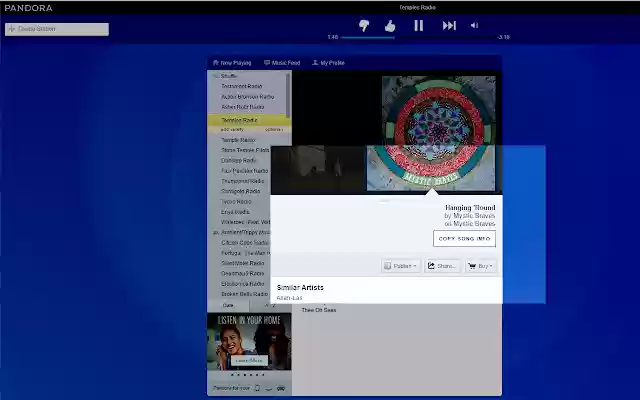Select the SilentMoon Radio station
The image size is (640, 400).
242,263
